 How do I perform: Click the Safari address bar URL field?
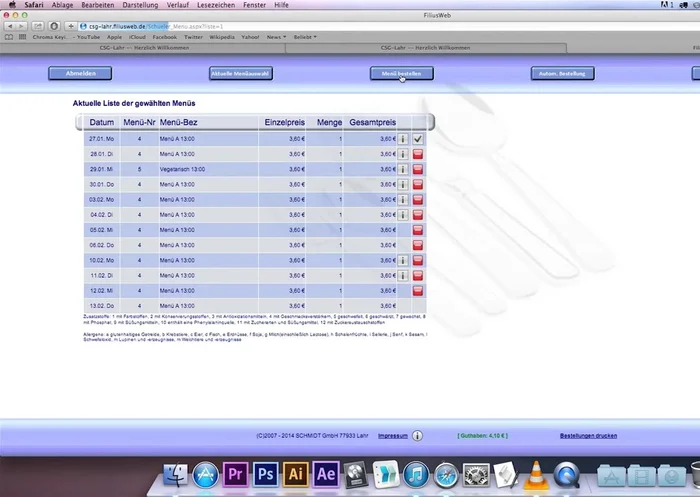click(300, 25)
